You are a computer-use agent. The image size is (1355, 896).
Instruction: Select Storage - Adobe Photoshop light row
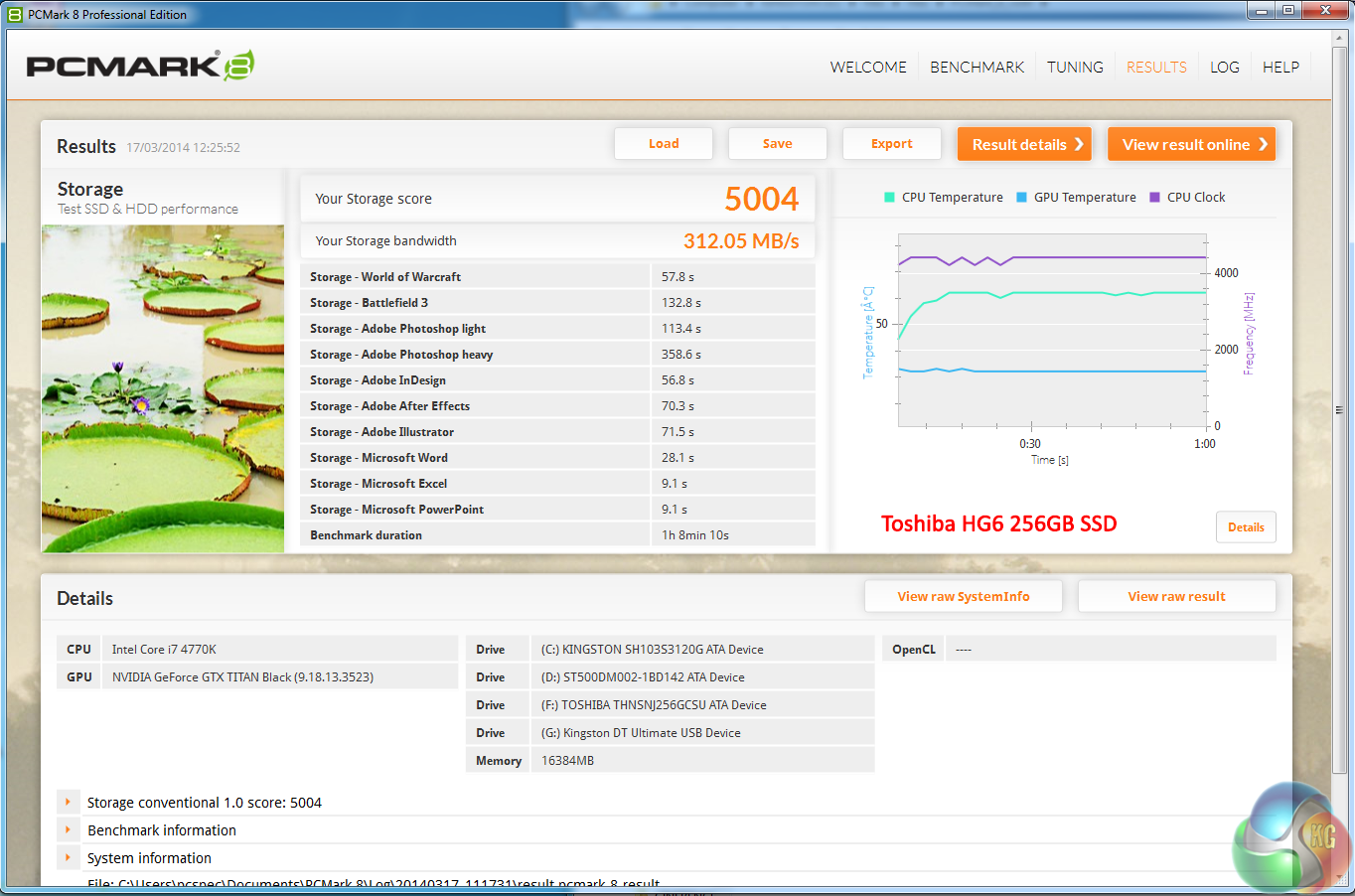pyautogui.click(x=557, y=329)
